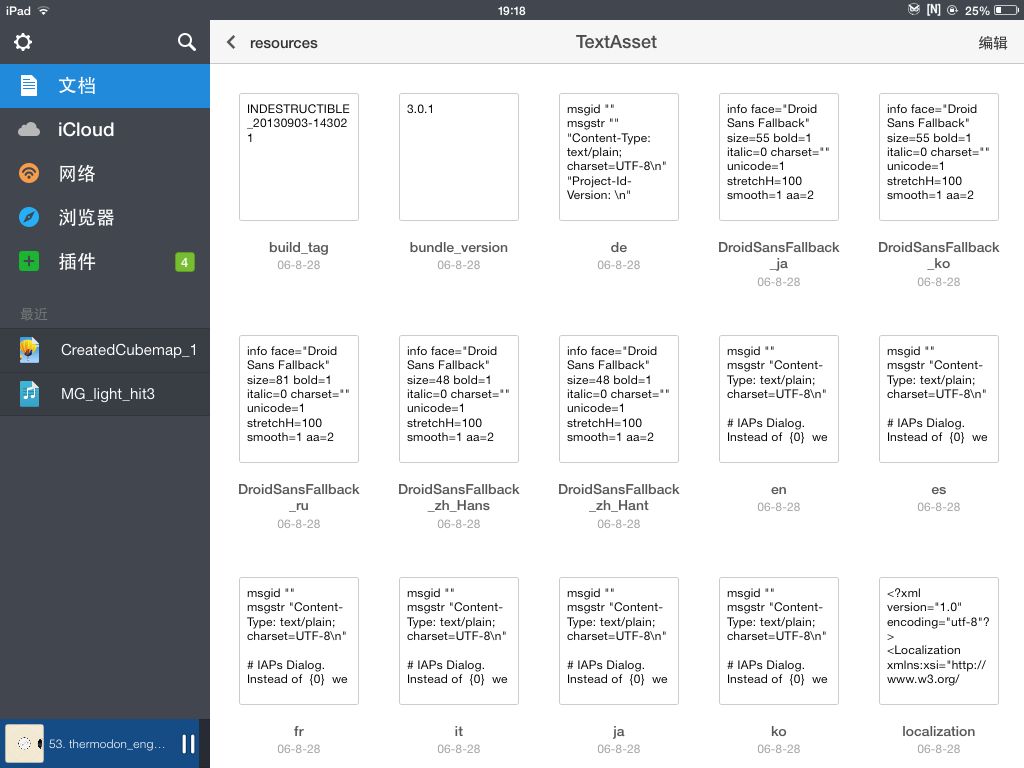The width and height of the screenshot is (1024, 768).
Task: Select the DroidSansFallback_ru name label
Action: pos(298,498)
